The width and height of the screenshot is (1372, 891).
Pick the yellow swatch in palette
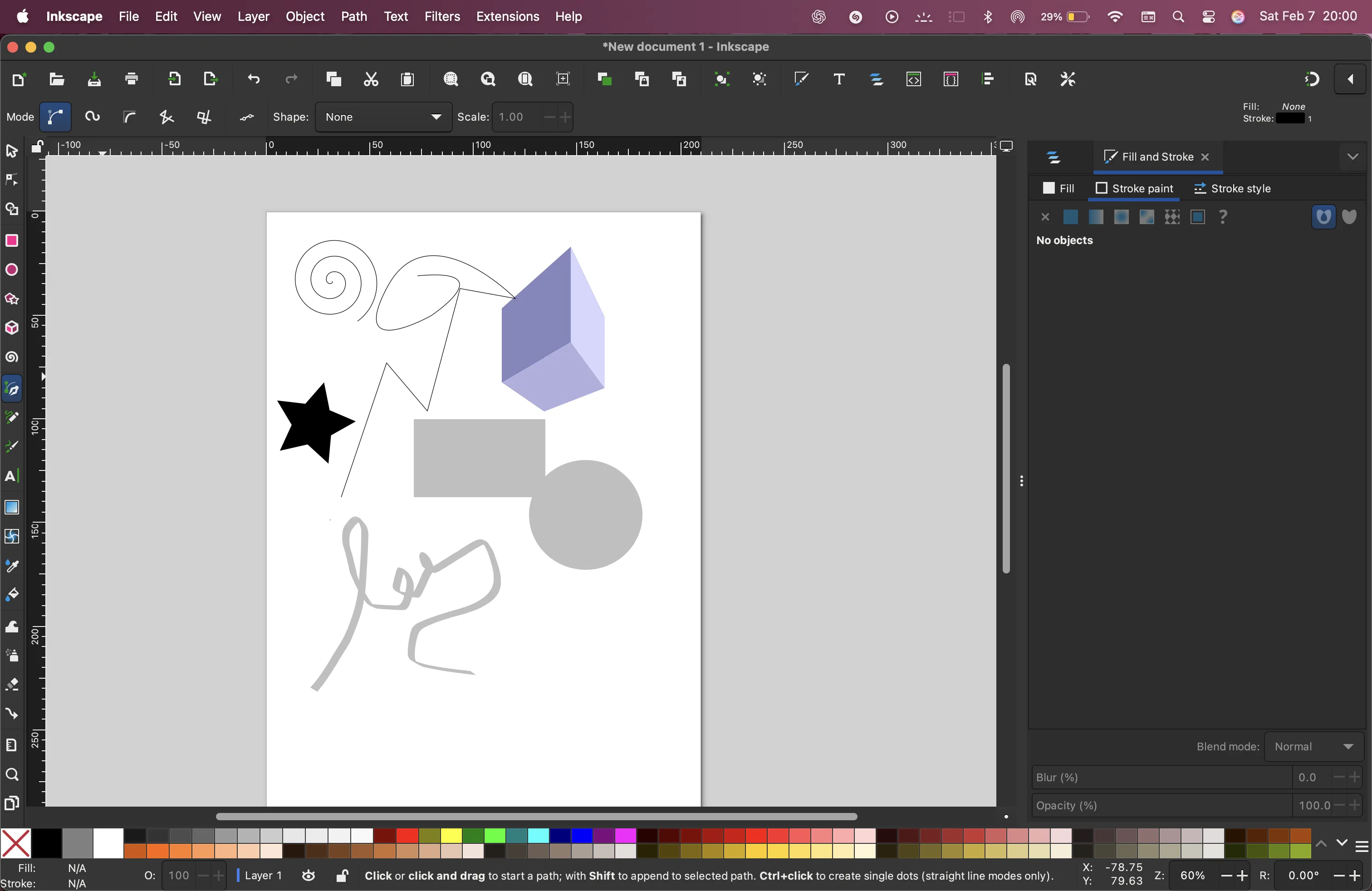click(451, 836)
